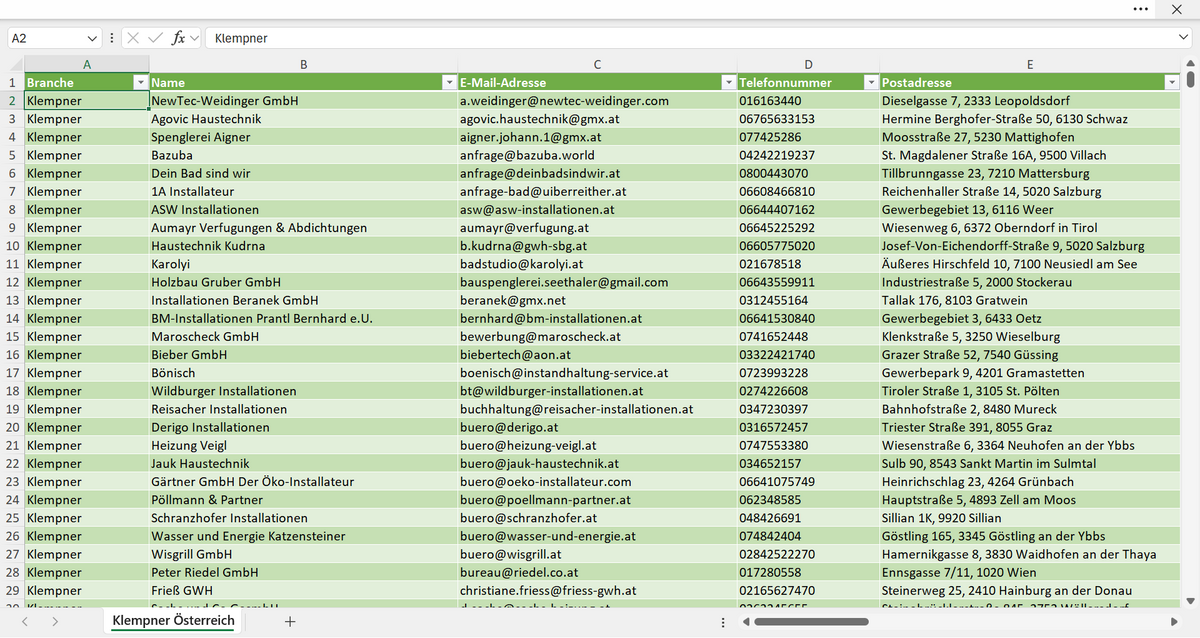Expand the formula bar with the chevron
Viewport: 1200px width, 638px height.
click(x=1183, y=38)
